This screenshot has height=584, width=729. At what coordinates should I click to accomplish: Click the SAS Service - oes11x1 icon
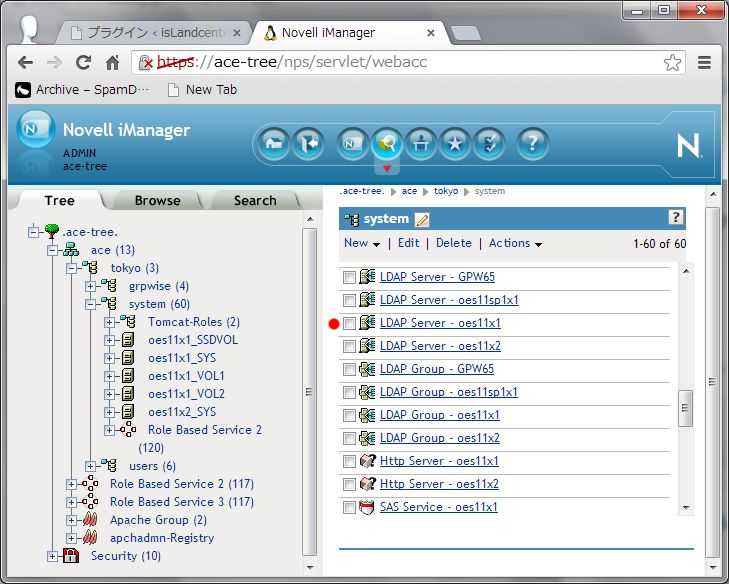[x=367, y=507]
